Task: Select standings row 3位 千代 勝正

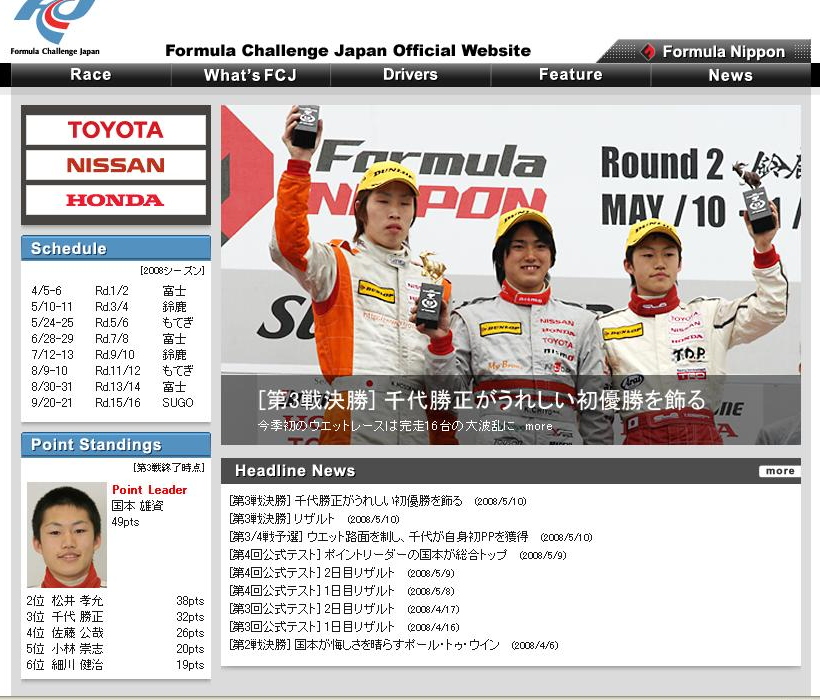Action: click(116, 617)
